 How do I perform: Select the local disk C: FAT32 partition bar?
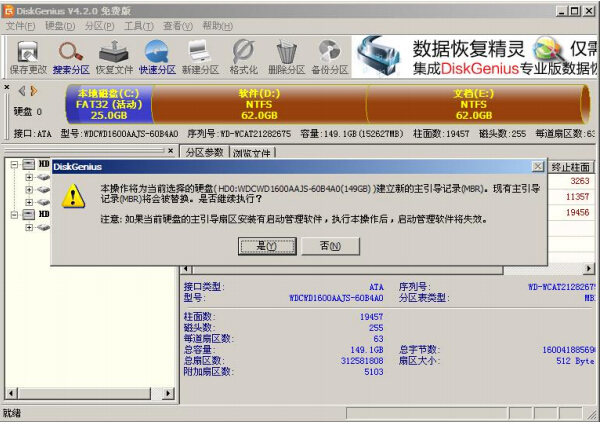(x=109, y=104)
